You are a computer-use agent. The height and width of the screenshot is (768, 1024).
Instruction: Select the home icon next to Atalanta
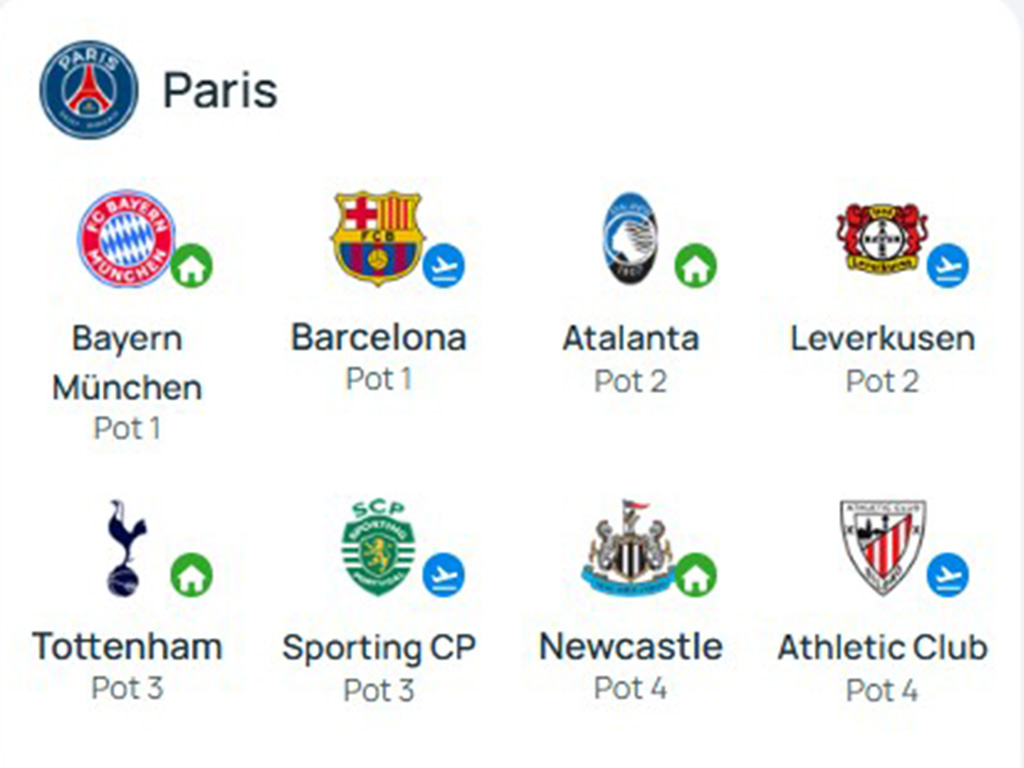pos(696,266)
